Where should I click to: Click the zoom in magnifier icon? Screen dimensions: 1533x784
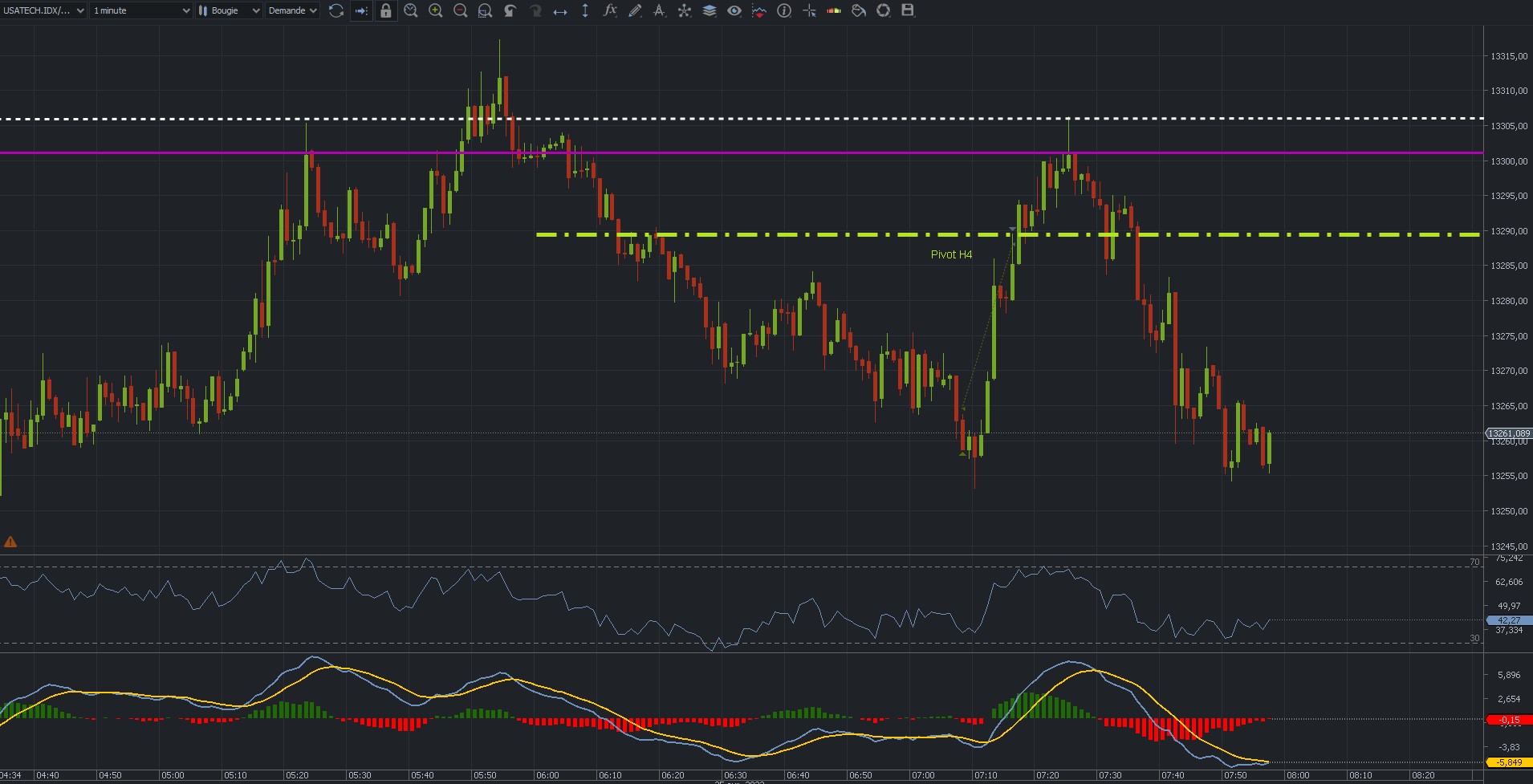click(x=436, y=10)
